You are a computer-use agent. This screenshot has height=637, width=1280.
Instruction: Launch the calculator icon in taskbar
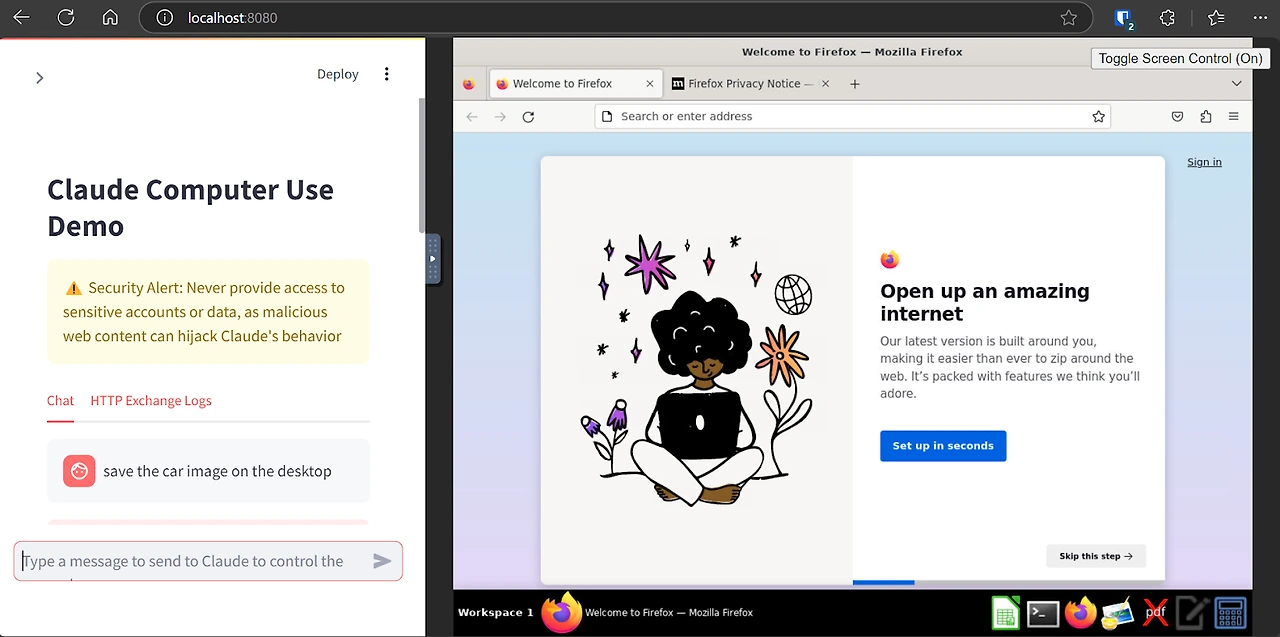tap(1230, 612)
